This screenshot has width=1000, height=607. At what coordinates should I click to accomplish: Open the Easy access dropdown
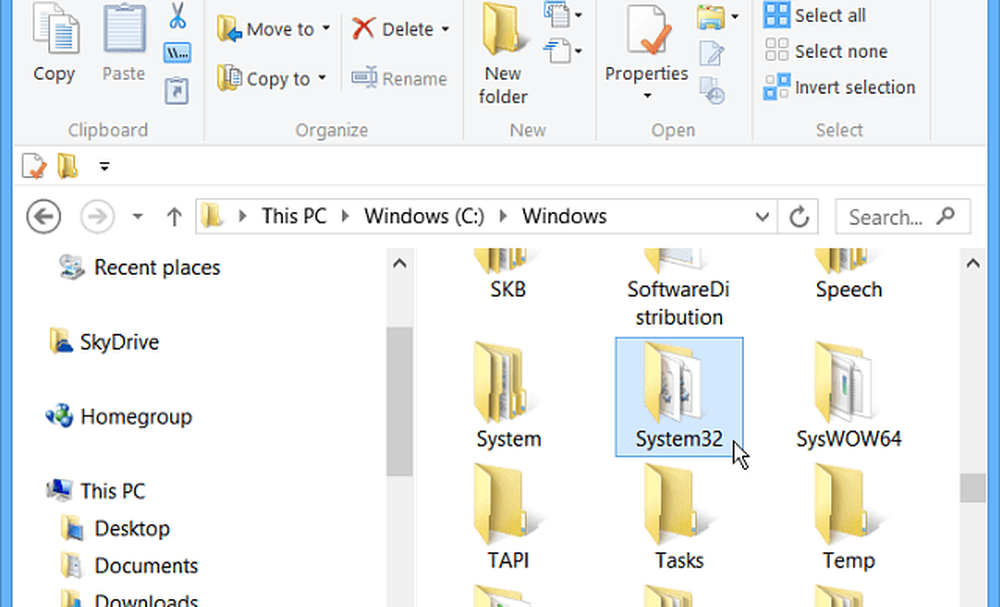562,51
